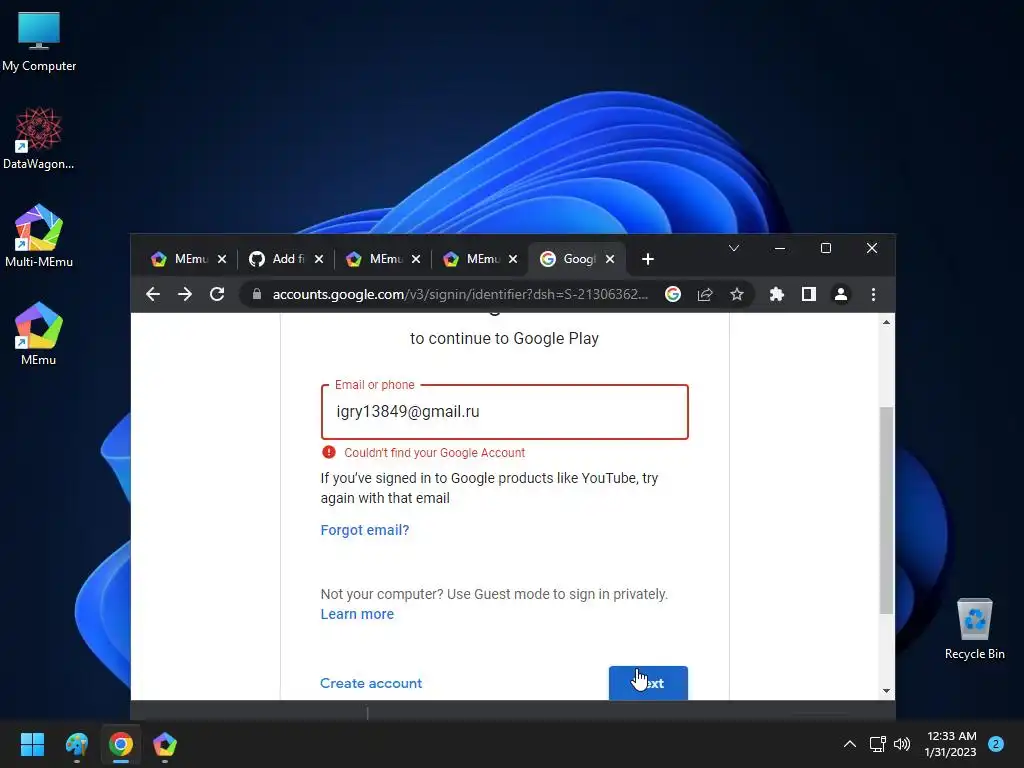The width and height of the screenshot is (1024, 768).
Task: Go back in Chrome browser
Action: pos(153,295)
